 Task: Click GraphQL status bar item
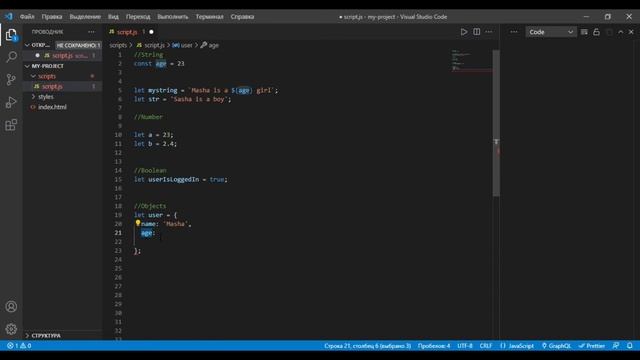click(556, 346)
